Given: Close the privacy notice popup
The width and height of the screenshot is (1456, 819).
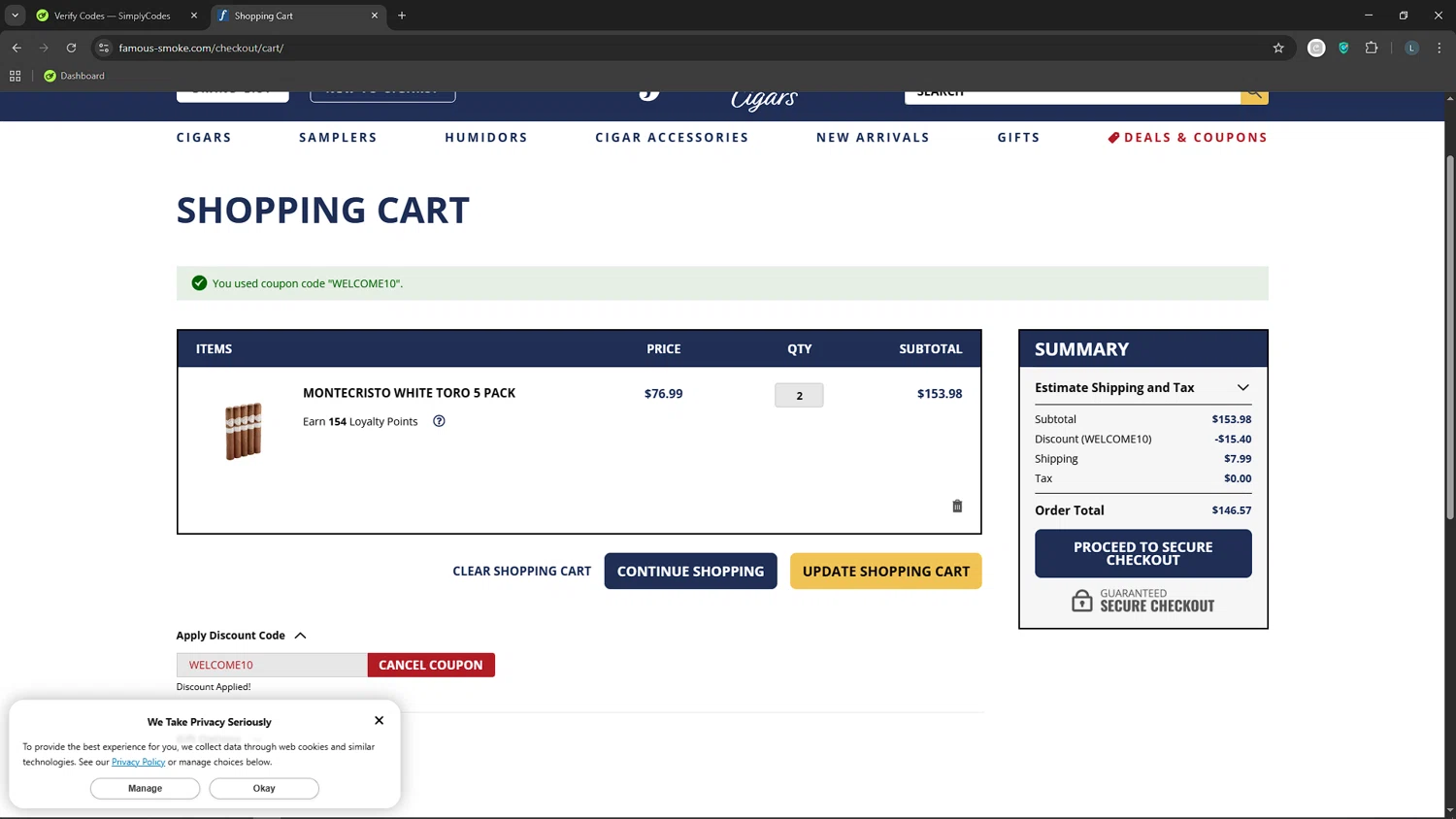Looking at the screenshot, I should pyautogui.click(x=379, y=720).
